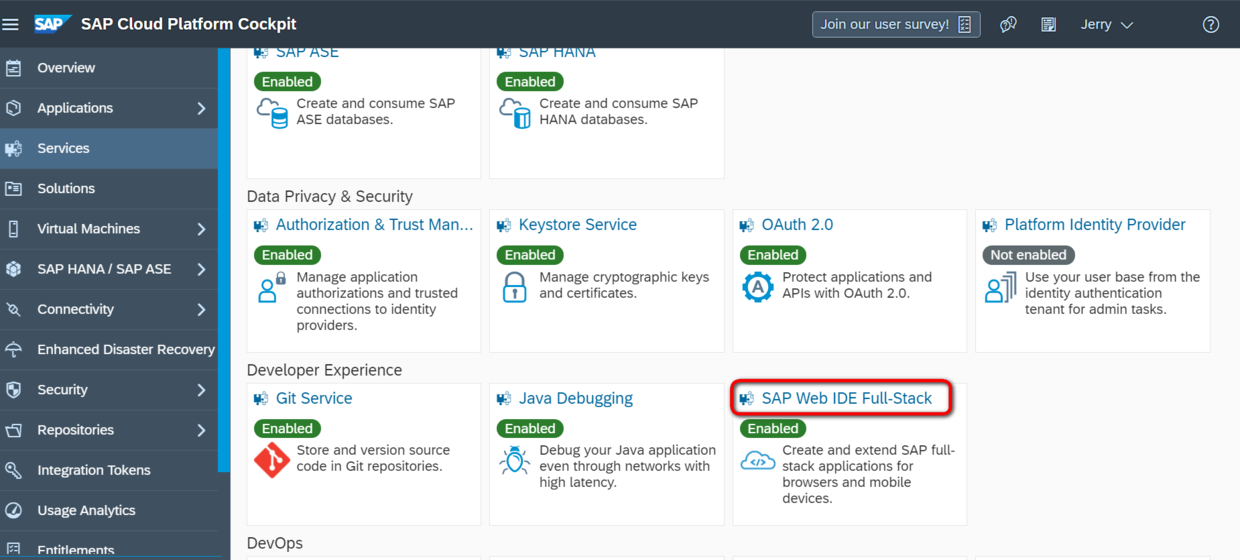
Task: Open the Platform Identity Provider link
Action: 1094,225
